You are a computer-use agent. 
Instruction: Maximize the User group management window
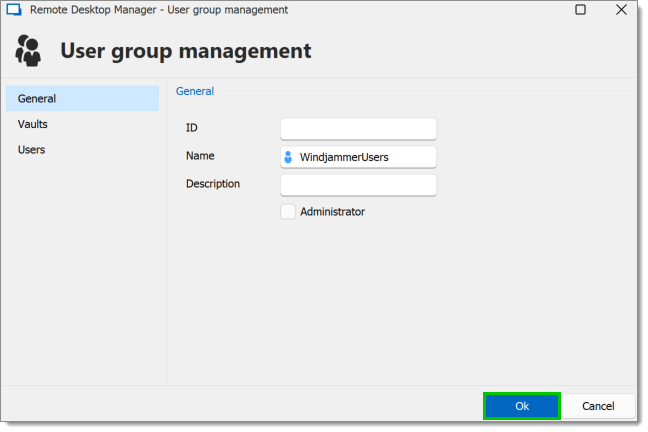pyautogui.click(x=580, y=10)
